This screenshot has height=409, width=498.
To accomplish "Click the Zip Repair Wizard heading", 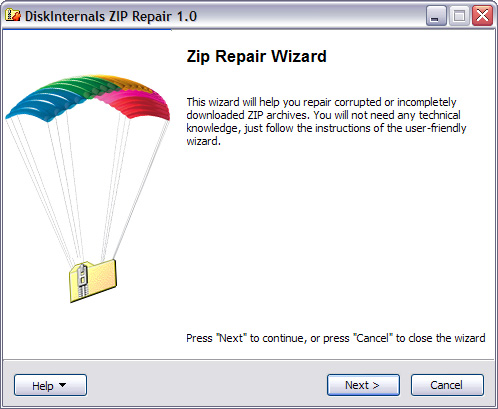I will [256, 56].
